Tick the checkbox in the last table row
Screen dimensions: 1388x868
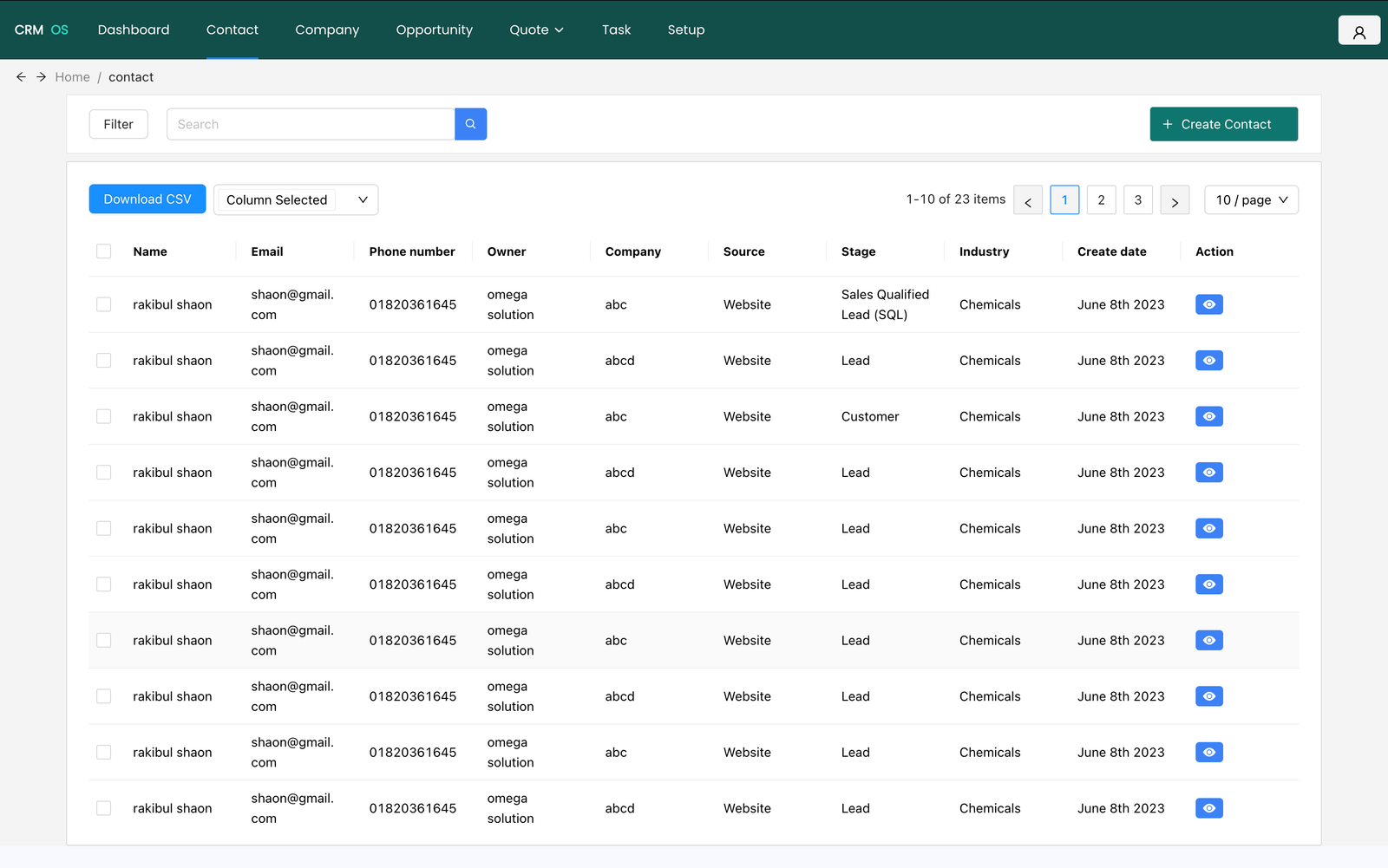click(104, 808)
